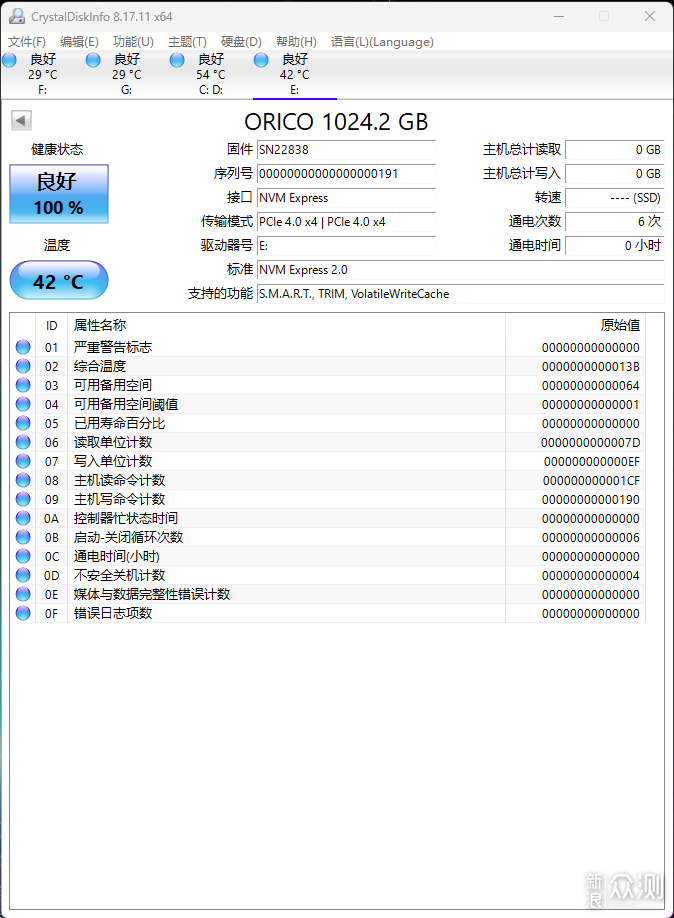Click the 主机总计写入 value field
The width and height of the screenshot is (674, 918).
[615, 174]
